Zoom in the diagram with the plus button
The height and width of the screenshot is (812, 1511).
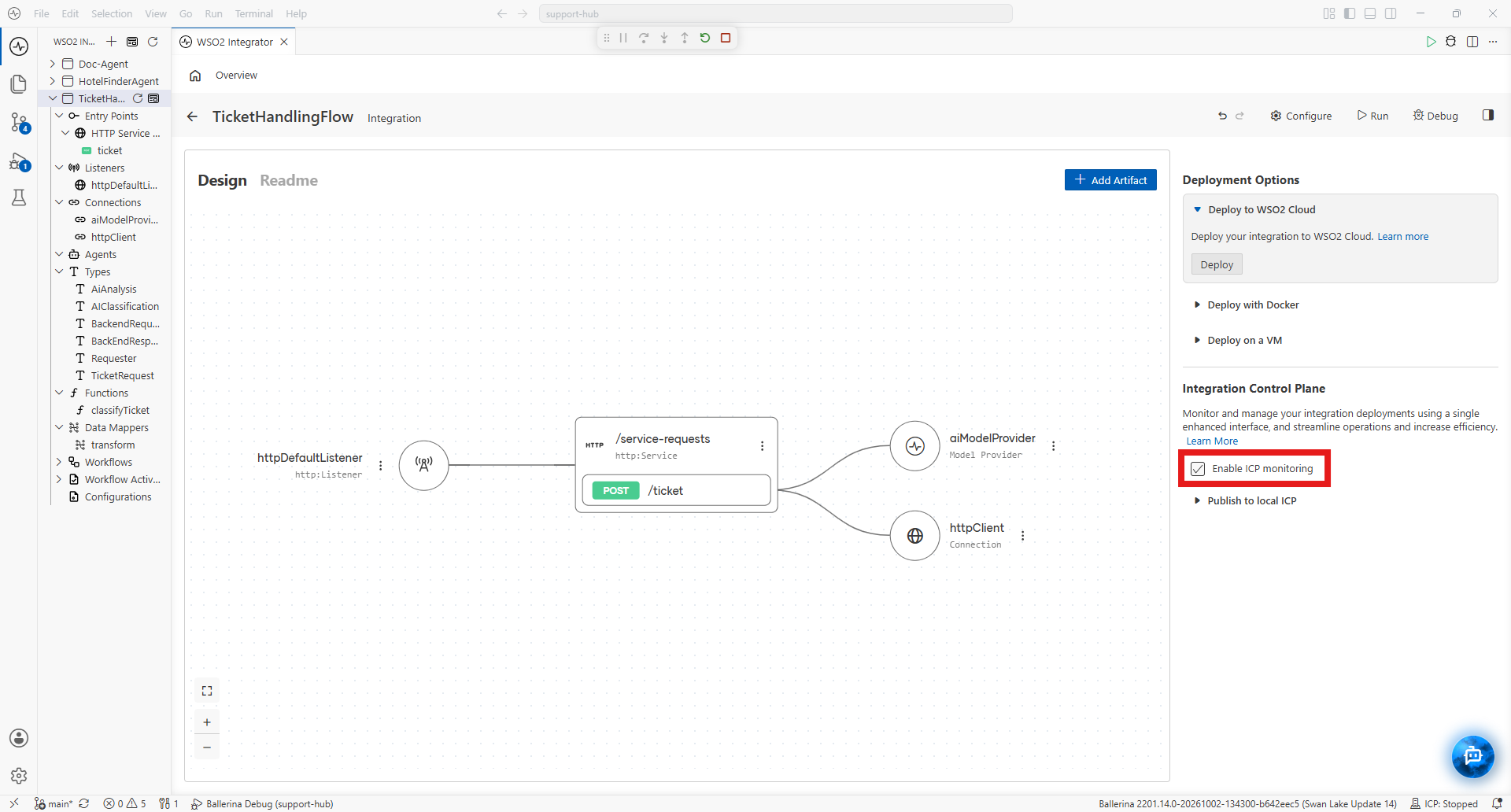point(207,722)
